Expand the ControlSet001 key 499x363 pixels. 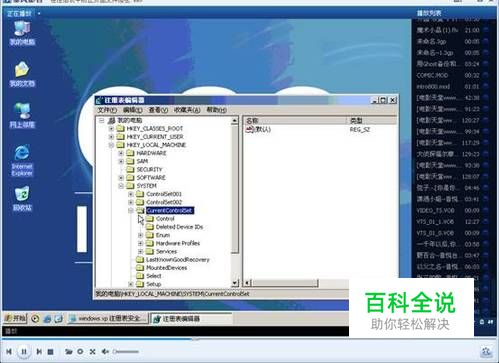pyautogui.click(x=131, y=194)
